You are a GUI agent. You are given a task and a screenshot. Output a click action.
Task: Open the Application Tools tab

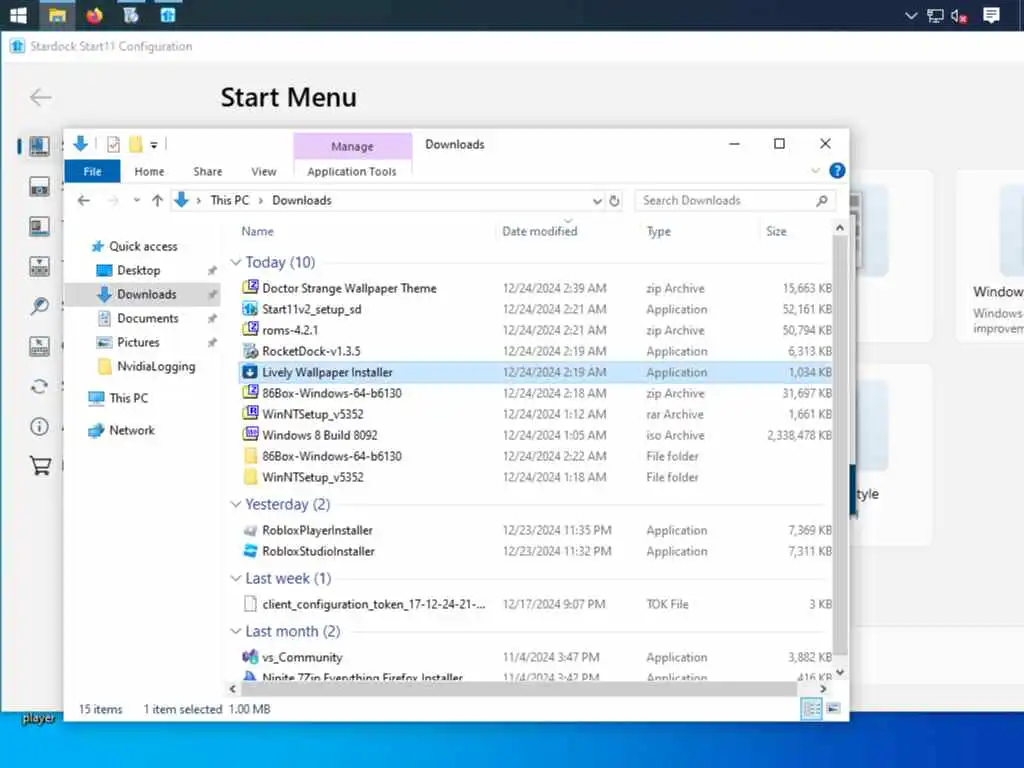point(351,171)
